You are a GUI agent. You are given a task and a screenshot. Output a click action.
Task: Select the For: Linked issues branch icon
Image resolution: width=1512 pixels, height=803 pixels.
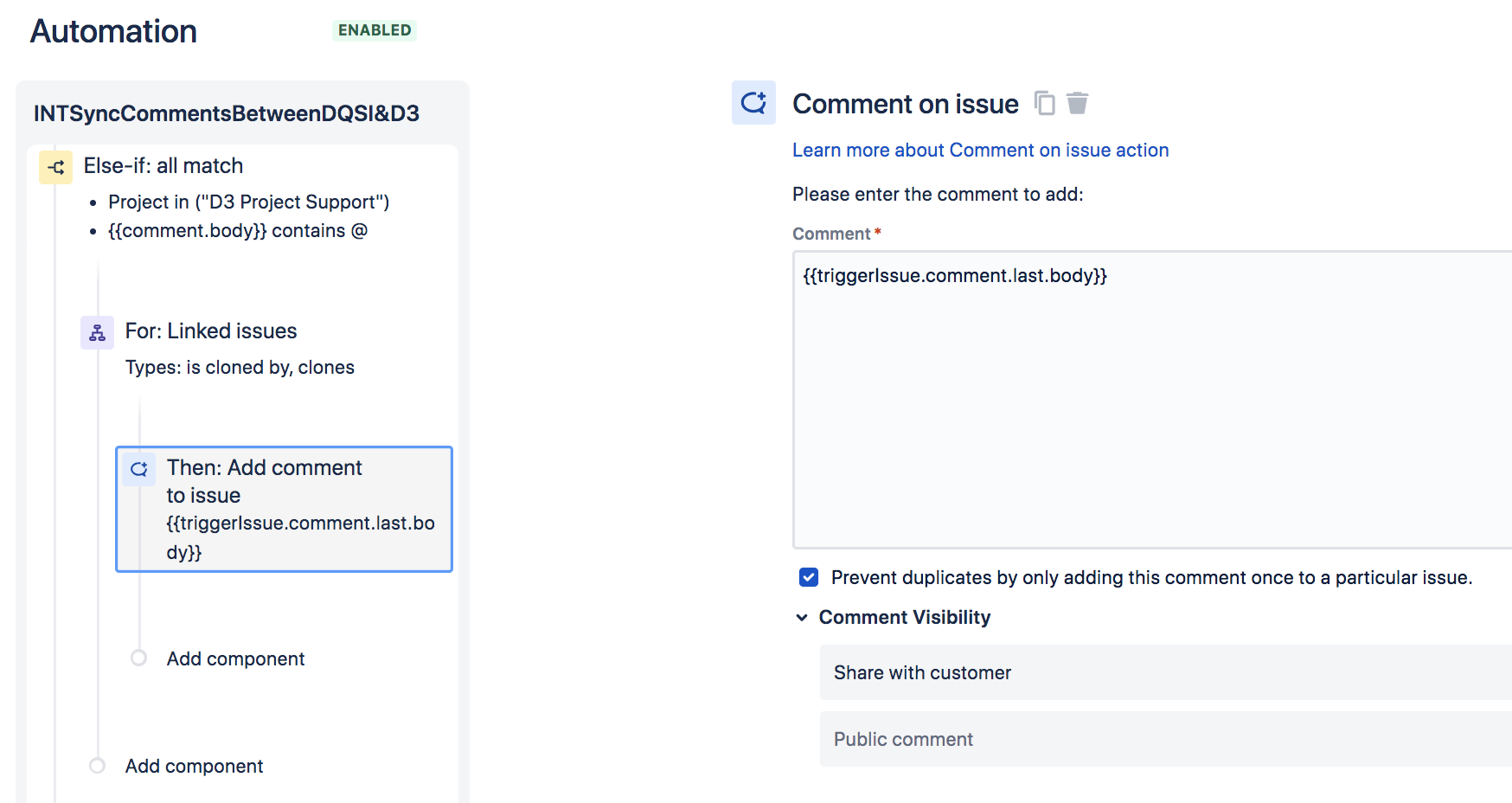[x=97, y=332]
